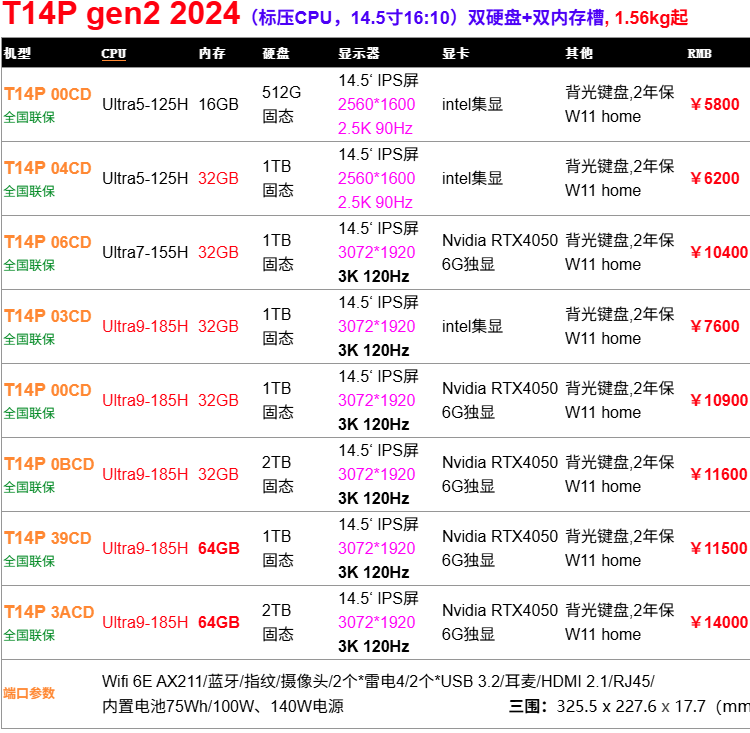
Task: Click "64GB" in the T14P 39CD row
Action: pos(219,548)
